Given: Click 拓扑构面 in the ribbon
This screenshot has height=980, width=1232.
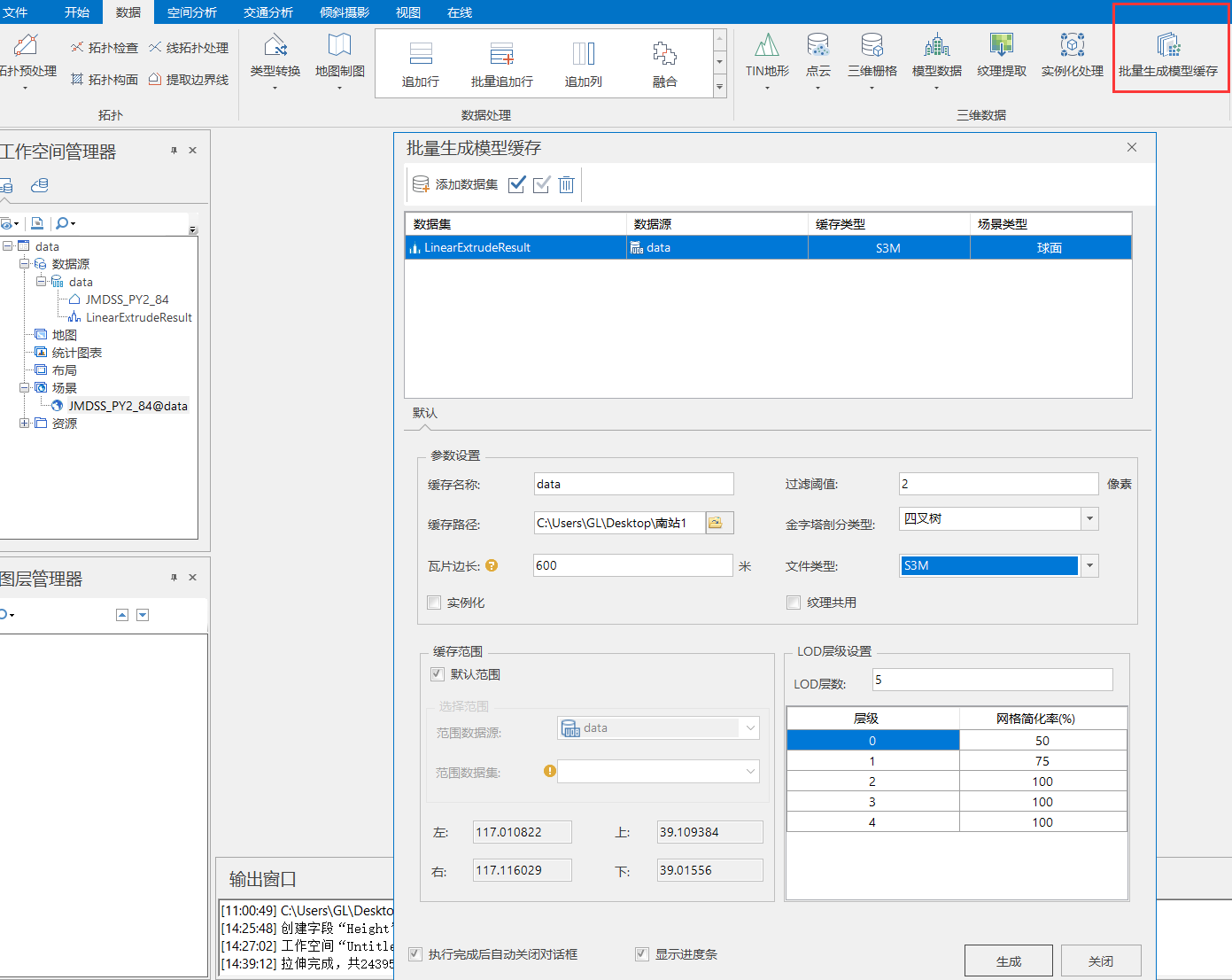Looking at the screenshot, I should click(105, 80).
